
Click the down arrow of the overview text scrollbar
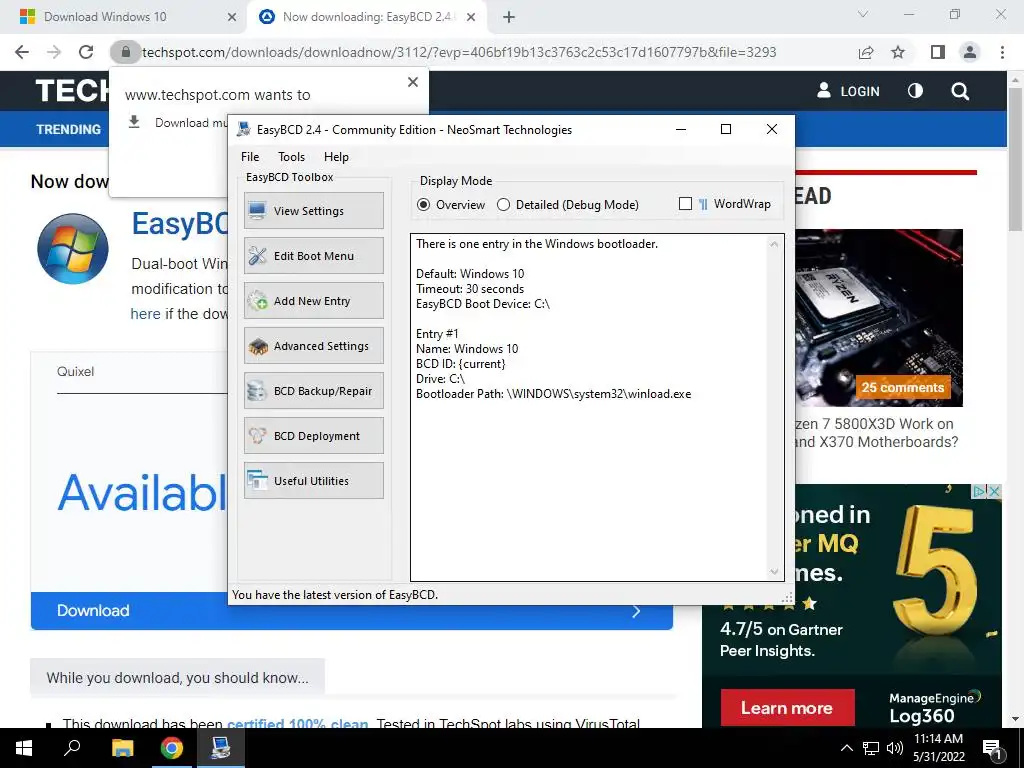(x=774, y=571)
